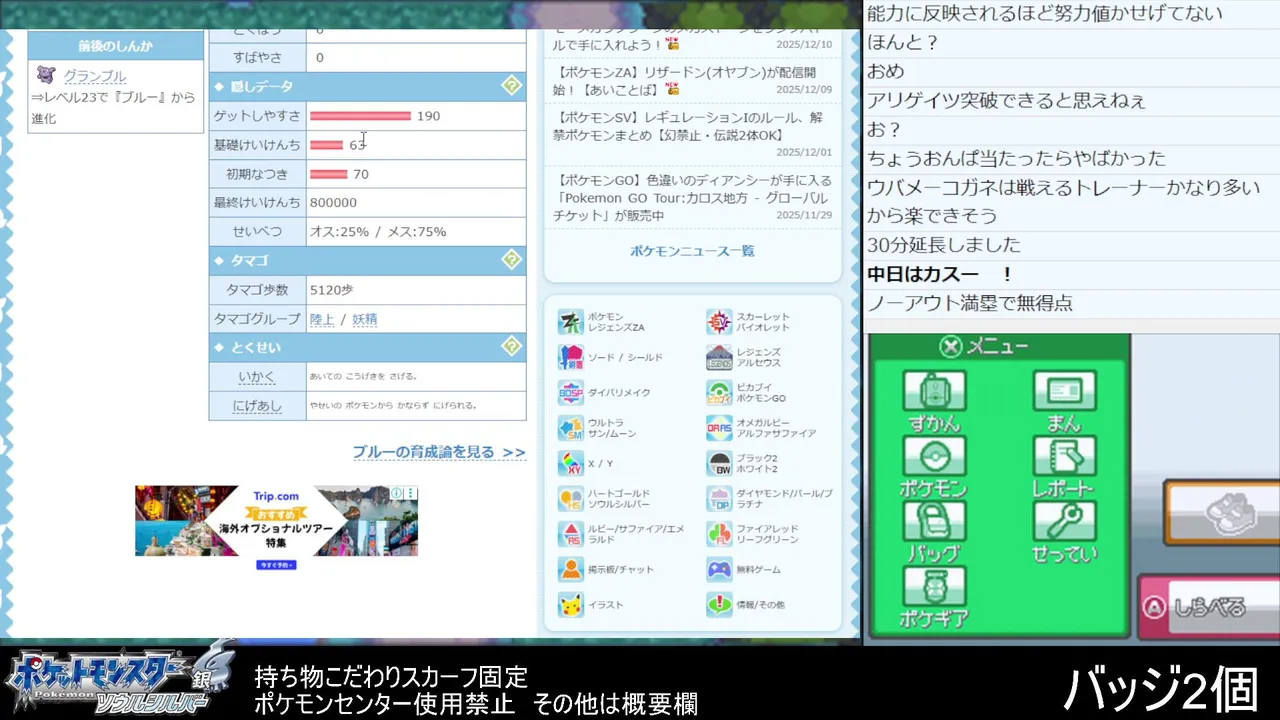Open the いかく ability link
The image size is (1280, 720).
(257, 377)
